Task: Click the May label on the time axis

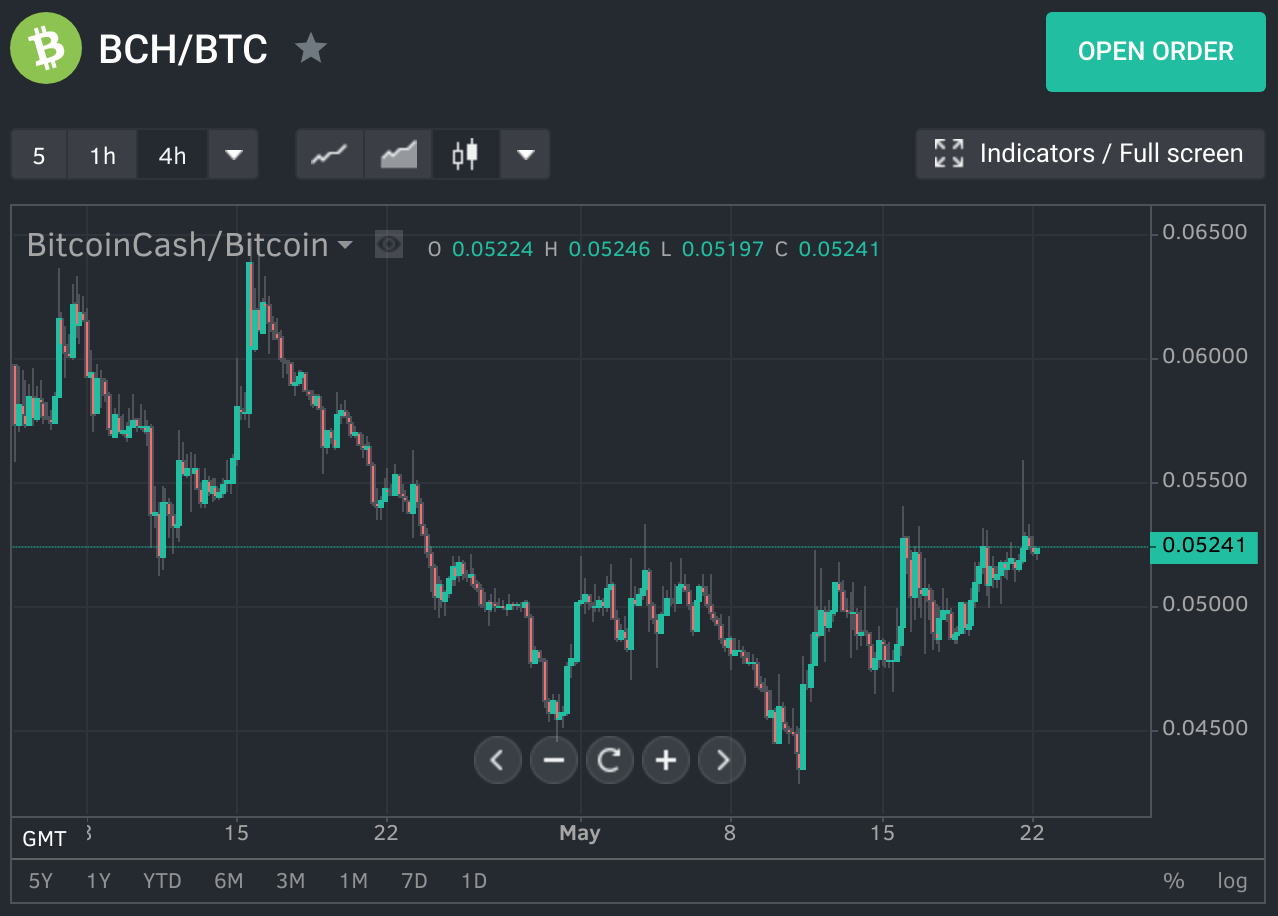Action: [x=580, y=832]
